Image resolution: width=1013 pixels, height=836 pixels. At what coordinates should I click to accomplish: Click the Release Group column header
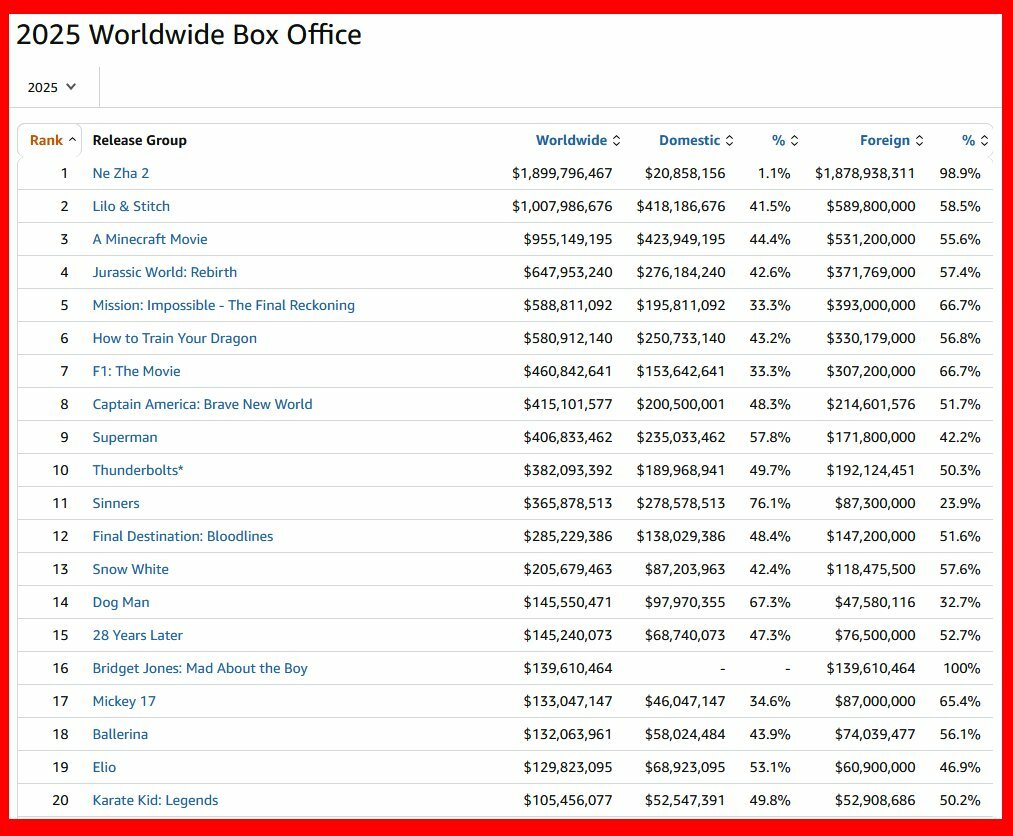[x=140, y=140]
